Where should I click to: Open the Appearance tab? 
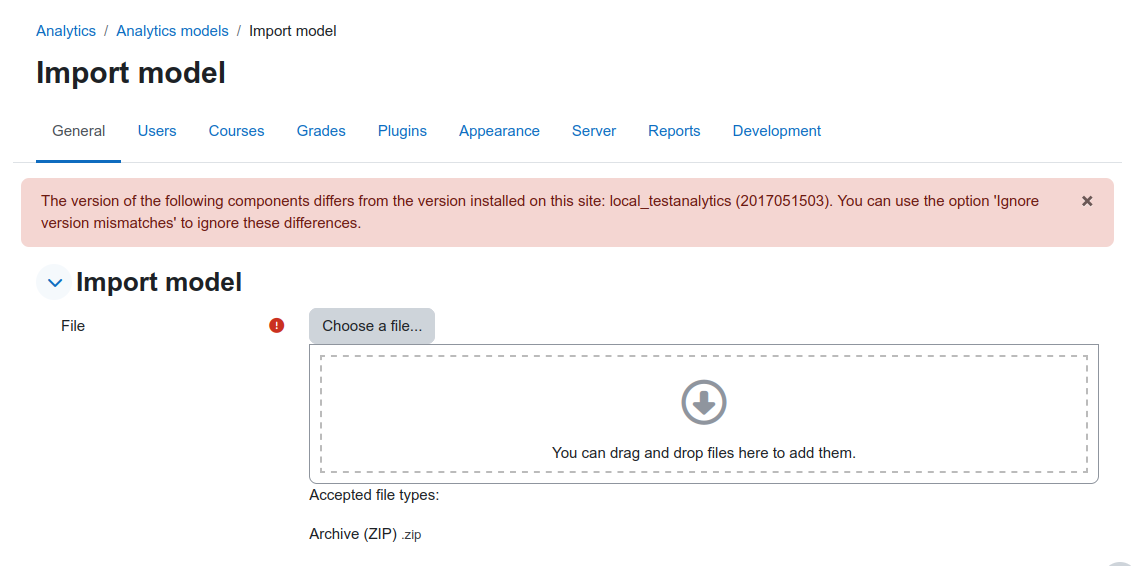pyautogui.click(x=499, y=131)
